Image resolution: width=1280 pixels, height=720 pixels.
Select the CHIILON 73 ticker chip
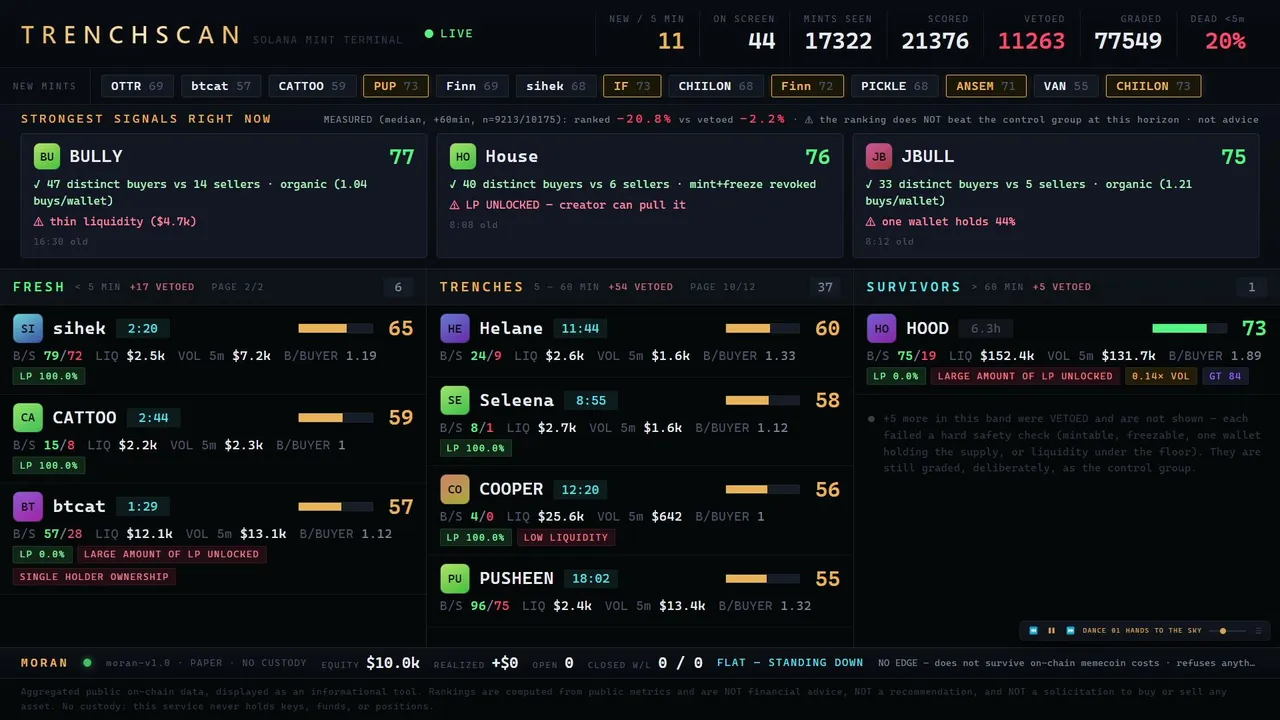coord(1153,86)
